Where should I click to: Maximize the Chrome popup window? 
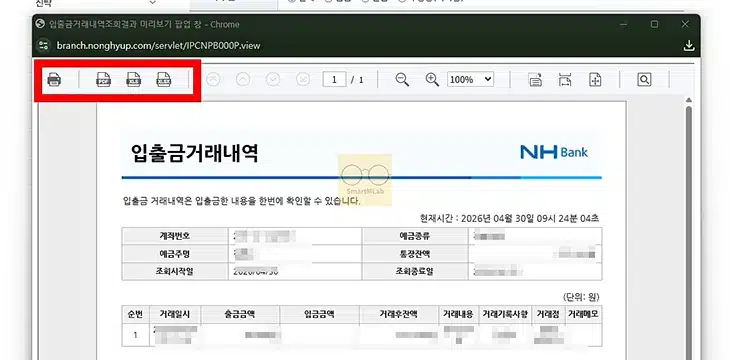[x=654, y=24]
